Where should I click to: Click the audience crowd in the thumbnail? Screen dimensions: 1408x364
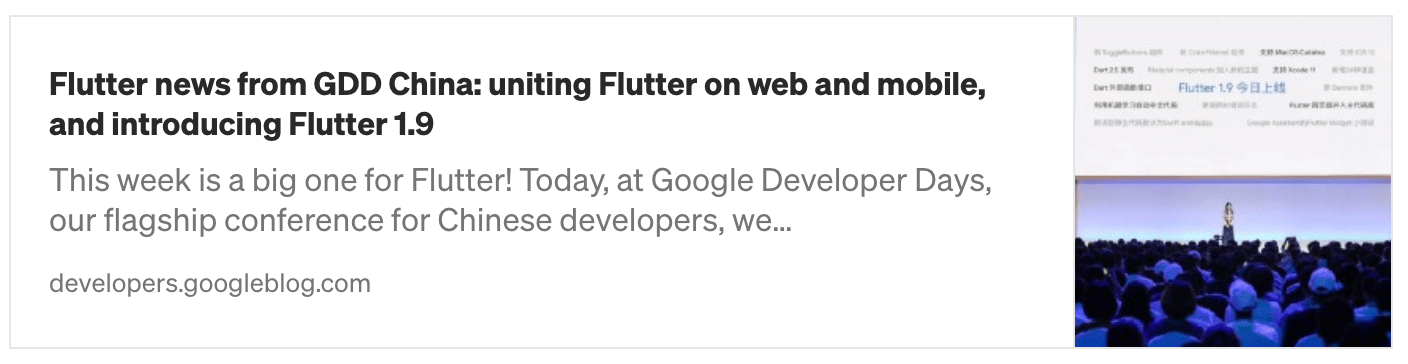pos(1233,296)
